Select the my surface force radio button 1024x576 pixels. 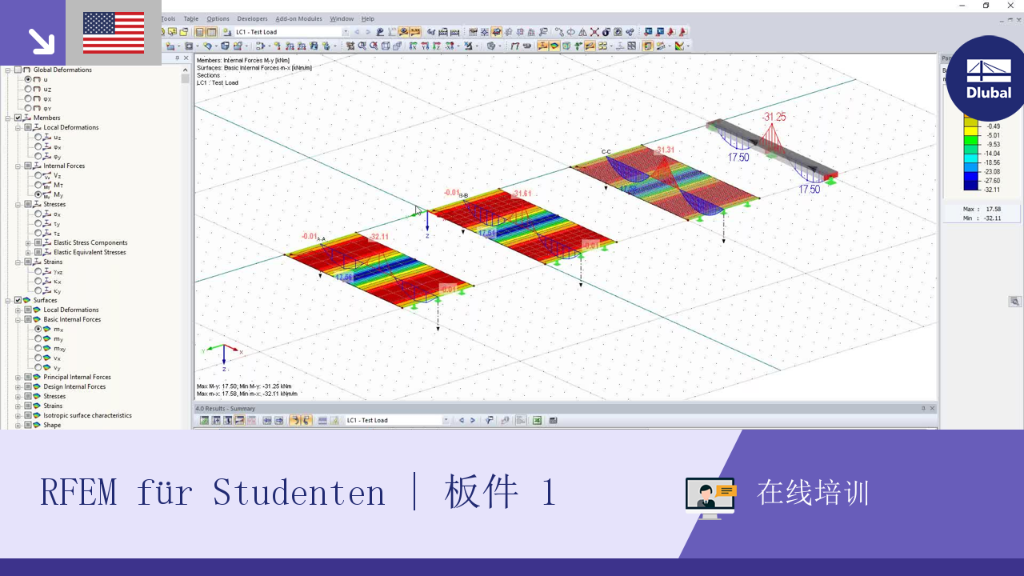[x=38, y=339]
